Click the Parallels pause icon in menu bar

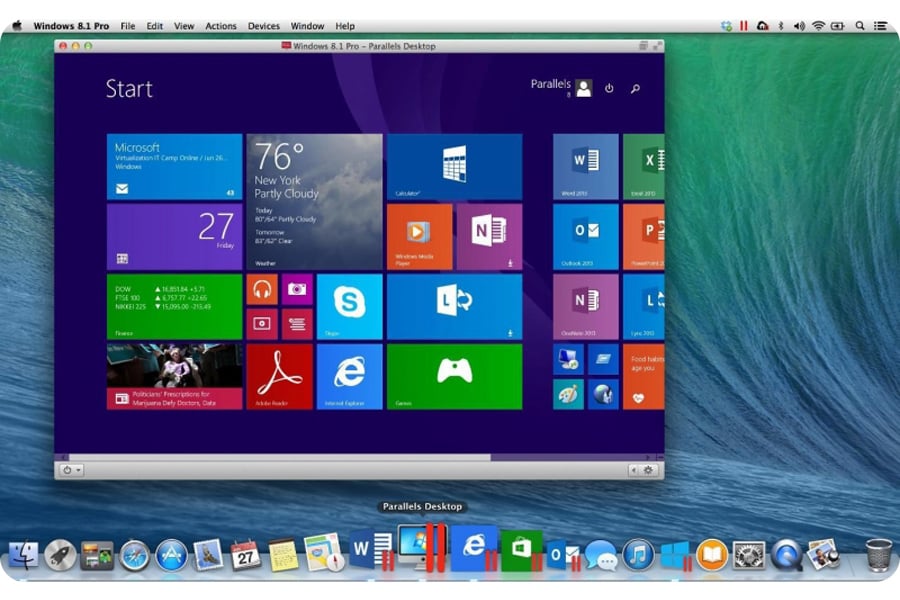click(743, 25)
